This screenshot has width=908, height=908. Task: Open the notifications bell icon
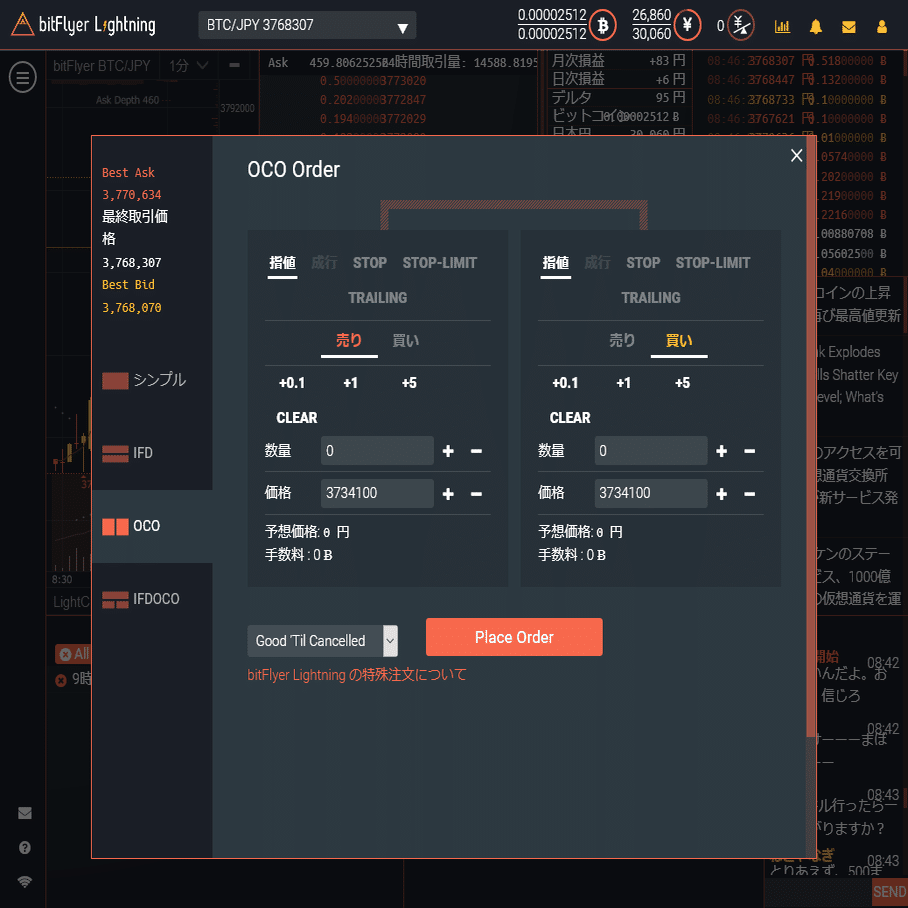click(x=815, y=26)
